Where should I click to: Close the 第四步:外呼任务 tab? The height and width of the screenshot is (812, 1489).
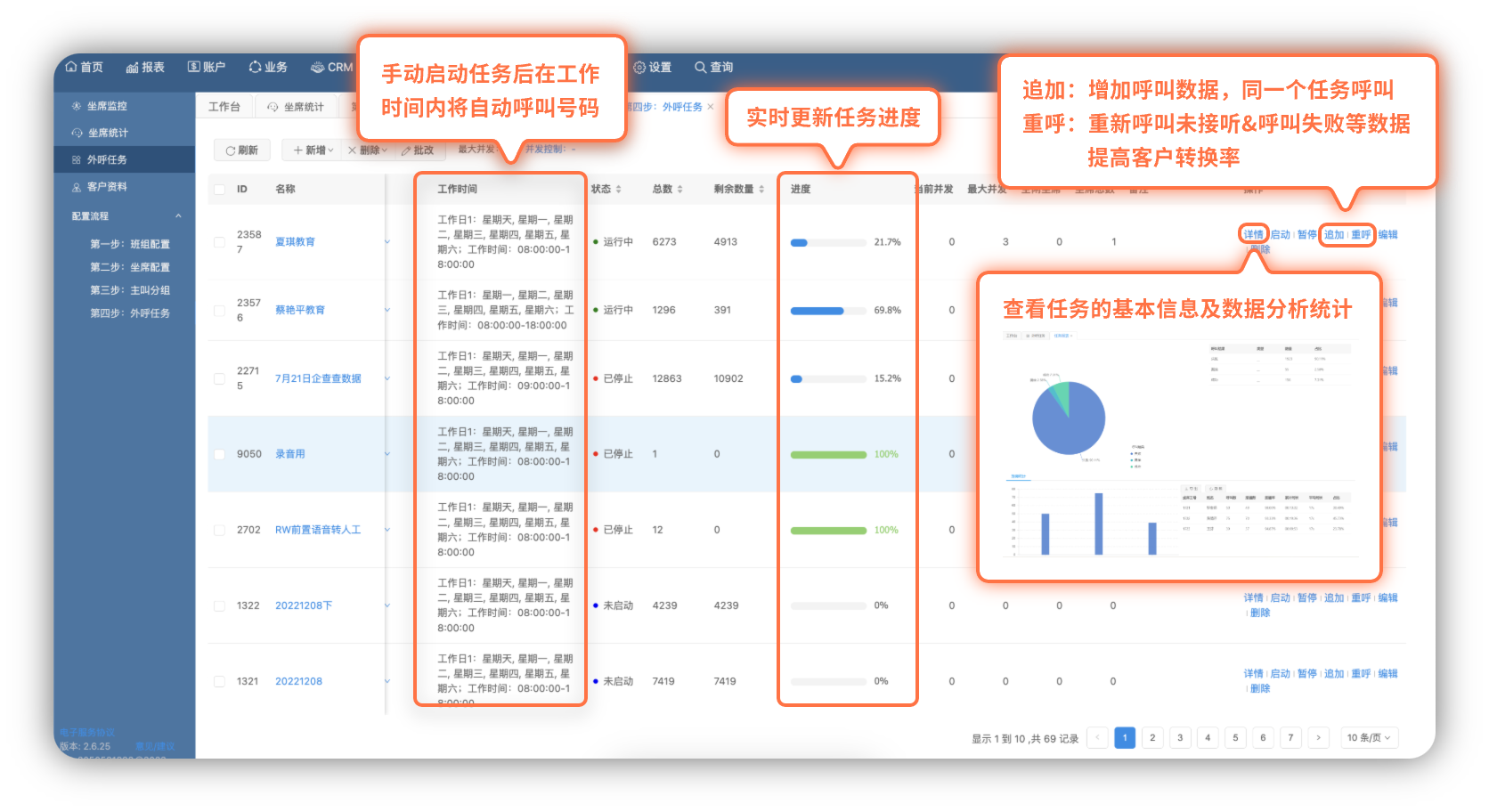click(x=711, y=107)
